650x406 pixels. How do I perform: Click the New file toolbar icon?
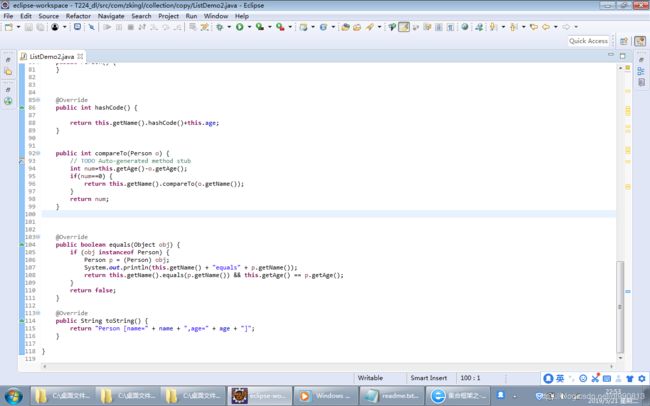click(9, 27)
